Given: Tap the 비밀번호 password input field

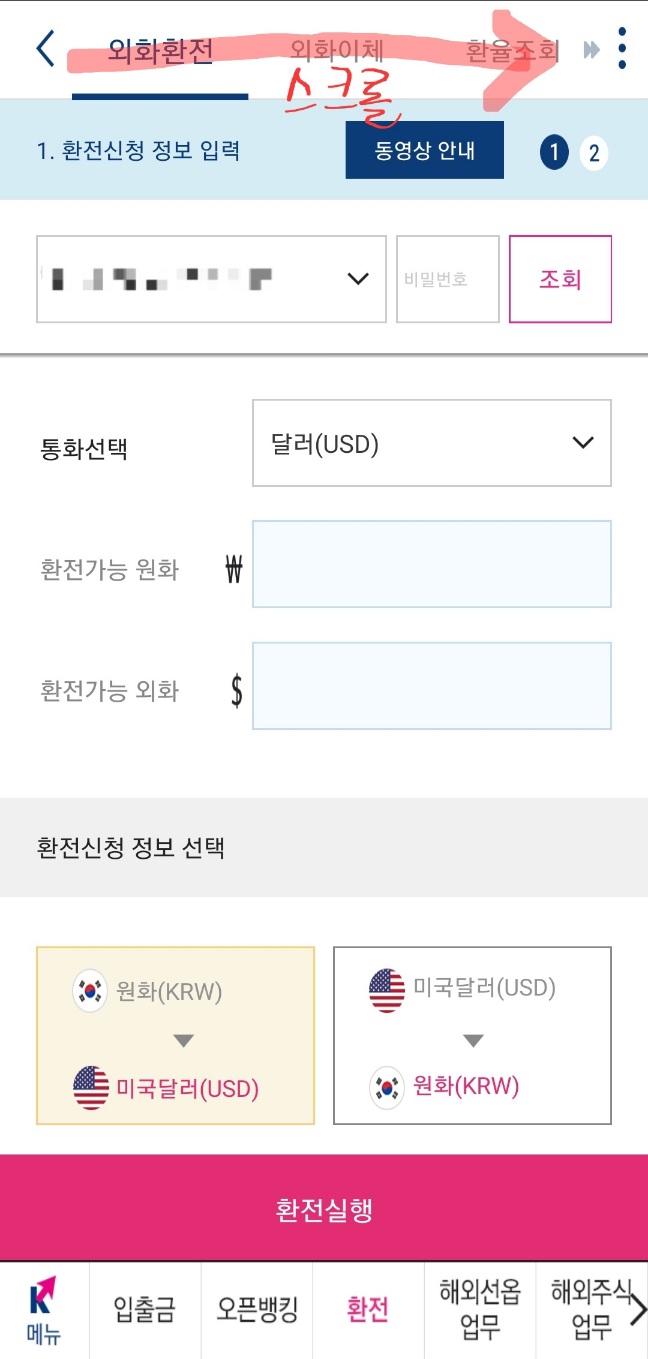Looking at the screenshot, I should coord(447,278).
